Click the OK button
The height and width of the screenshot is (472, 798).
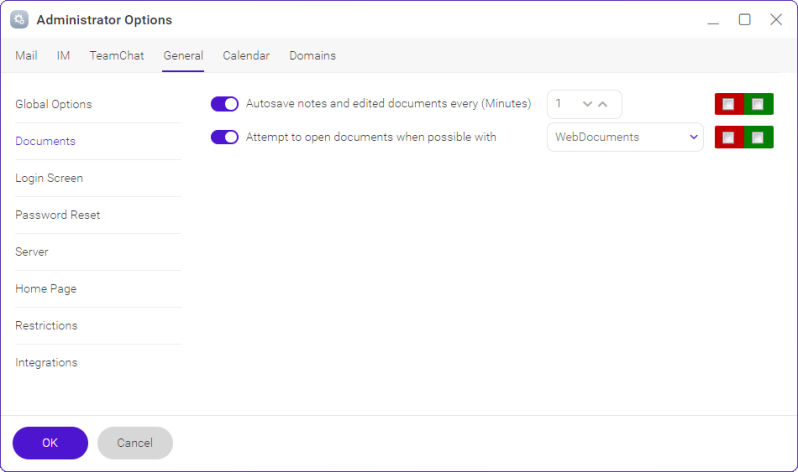coord(50,443)
